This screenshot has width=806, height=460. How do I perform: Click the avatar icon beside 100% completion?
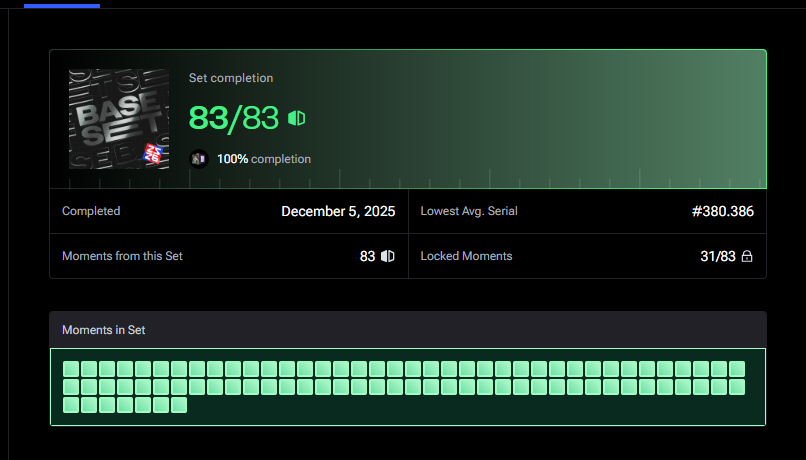(x=198, y=159)
